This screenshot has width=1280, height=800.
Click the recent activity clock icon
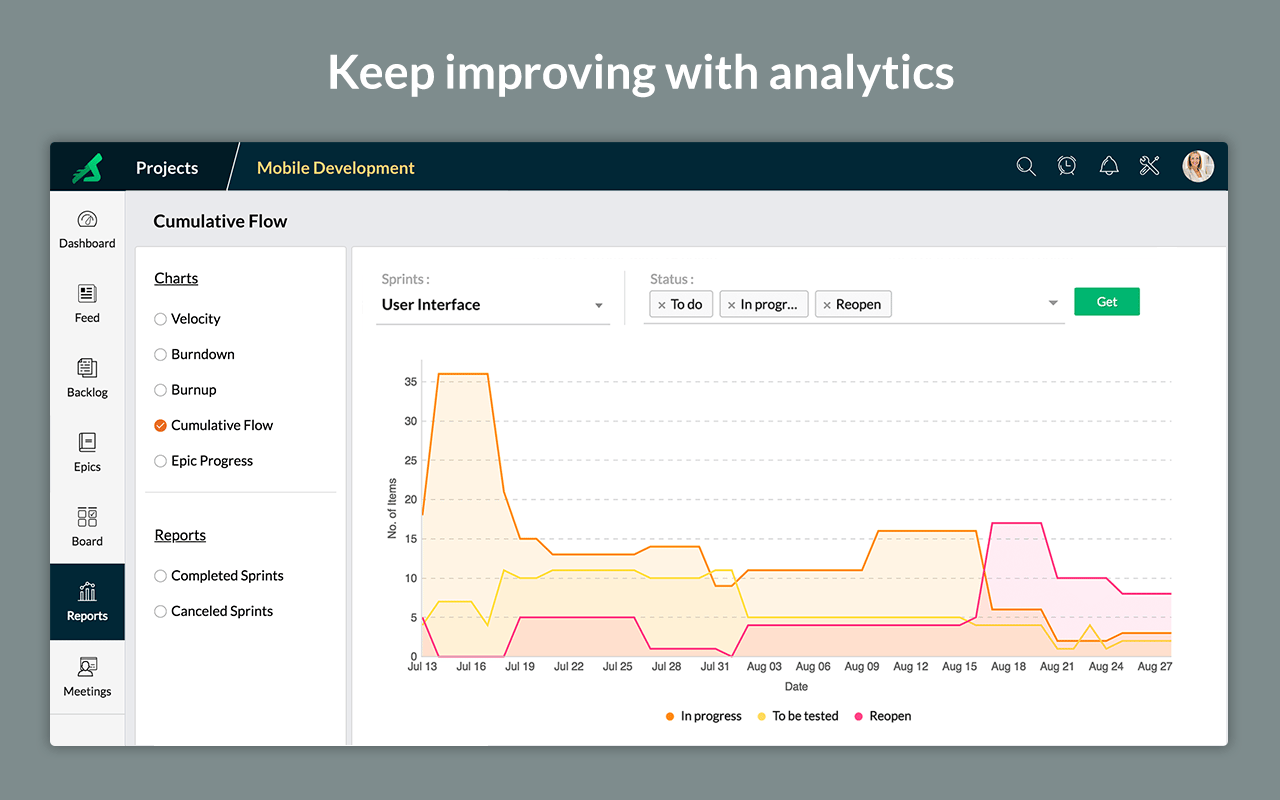click(1066, 166)
